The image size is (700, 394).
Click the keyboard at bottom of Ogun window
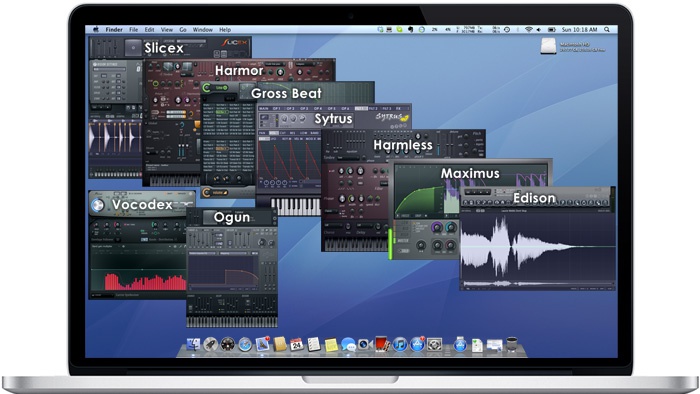(x=232, y=322)
